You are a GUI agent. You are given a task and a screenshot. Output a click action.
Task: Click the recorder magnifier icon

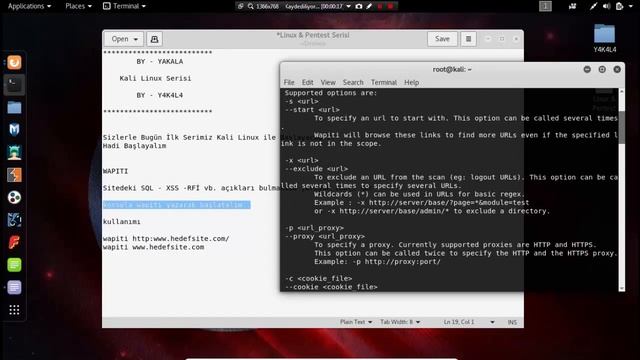(x=251, y=6)
